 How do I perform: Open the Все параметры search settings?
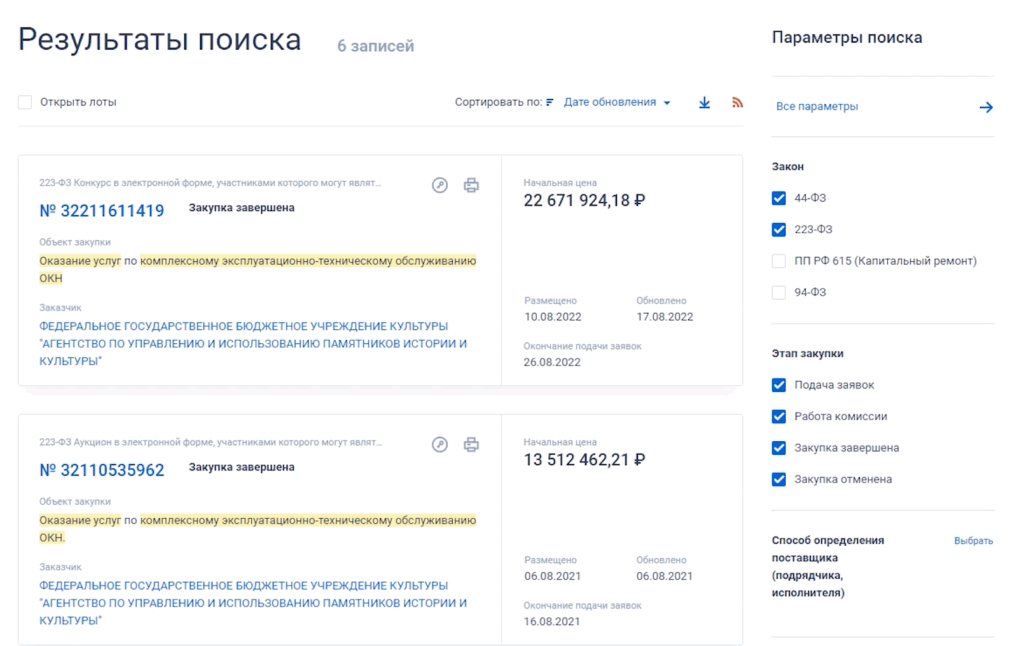(817, 107)
